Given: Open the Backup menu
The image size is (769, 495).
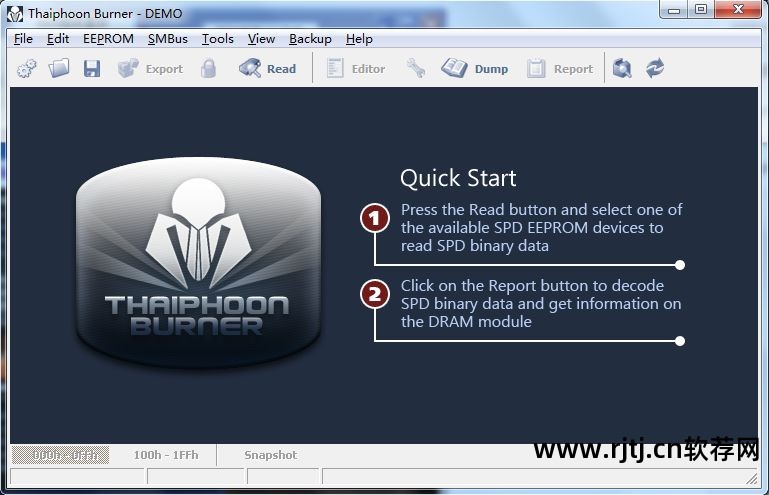Looking at the screenshot, I should pos(310,39).
